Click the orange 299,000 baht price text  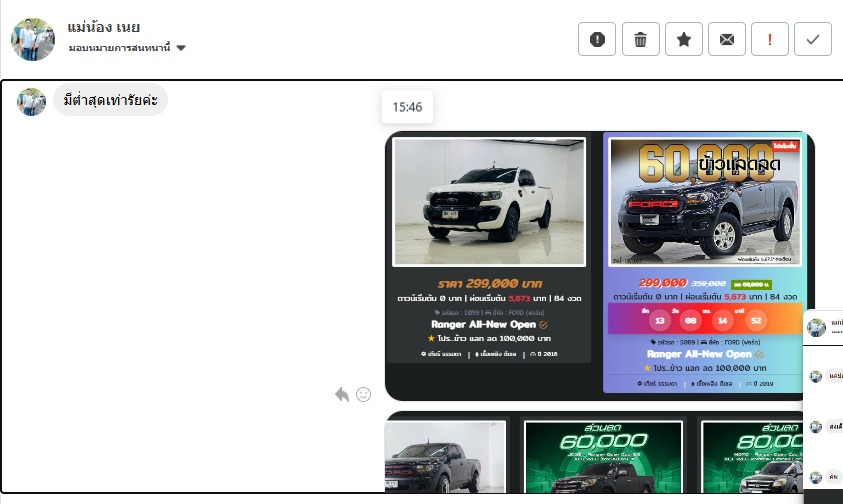tap(489, 283)
